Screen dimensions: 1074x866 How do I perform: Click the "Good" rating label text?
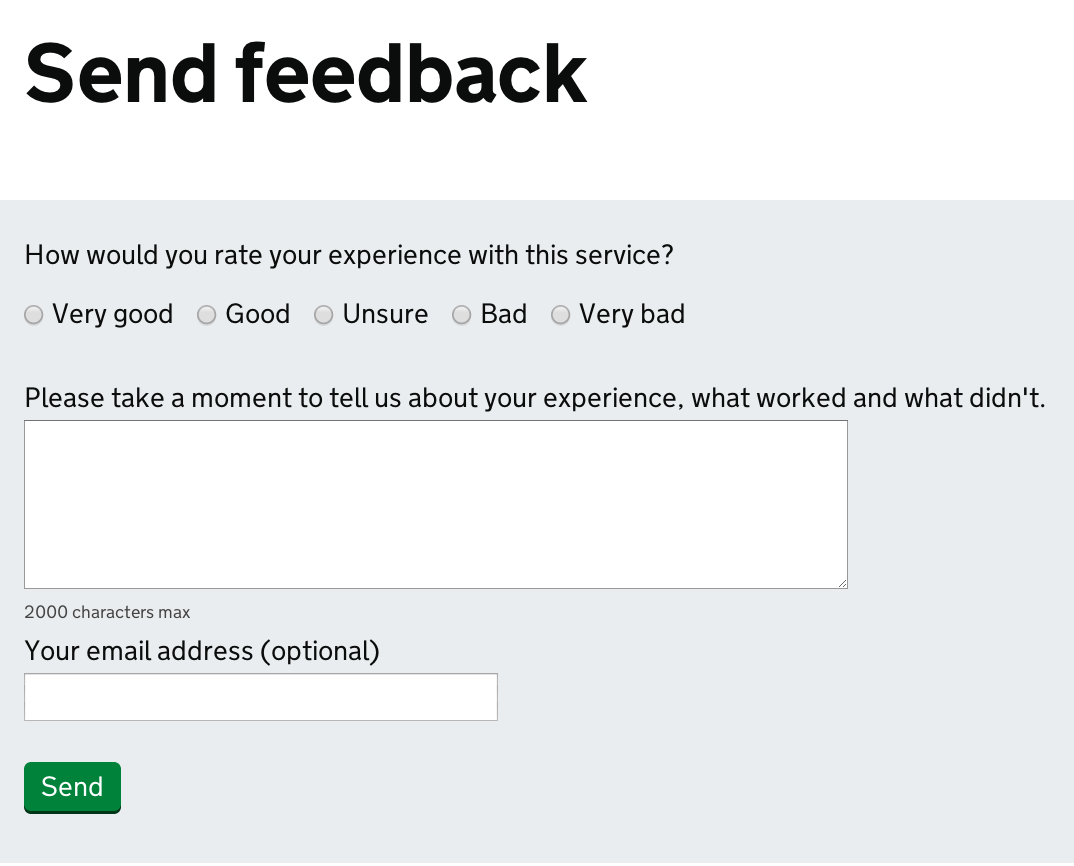point(258,314)
